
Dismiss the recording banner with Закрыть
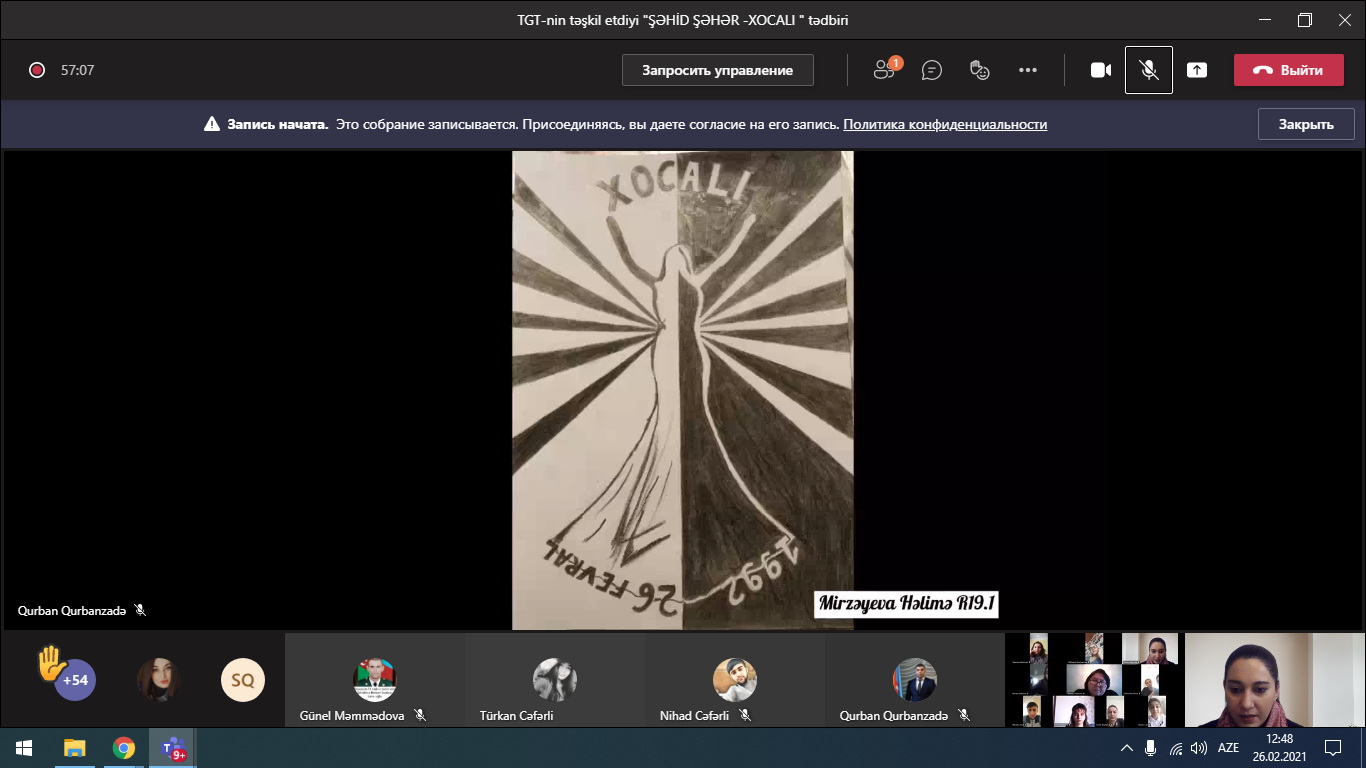[x=1305, y=125]
